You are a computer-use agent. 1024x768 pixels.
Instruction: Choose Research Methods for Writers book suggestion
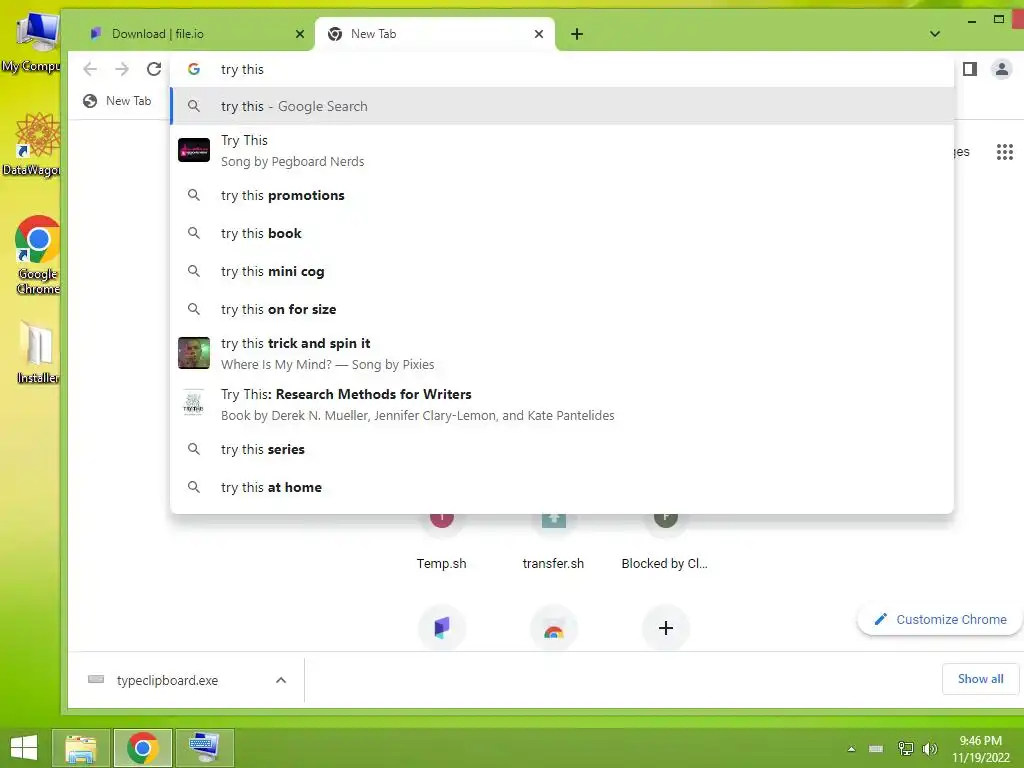[x=562, y=404]
